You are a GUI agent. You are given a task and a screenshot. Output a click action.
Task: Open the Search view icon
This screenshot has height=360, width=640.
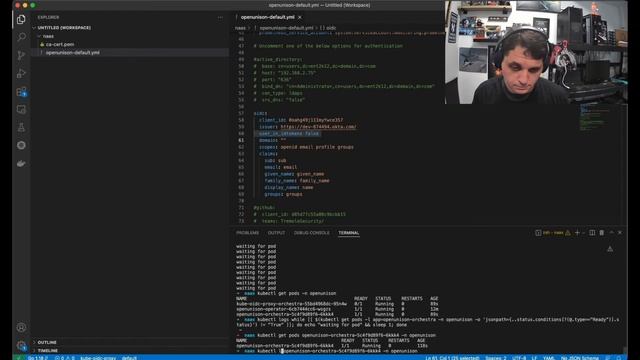(x=21, y=37)
